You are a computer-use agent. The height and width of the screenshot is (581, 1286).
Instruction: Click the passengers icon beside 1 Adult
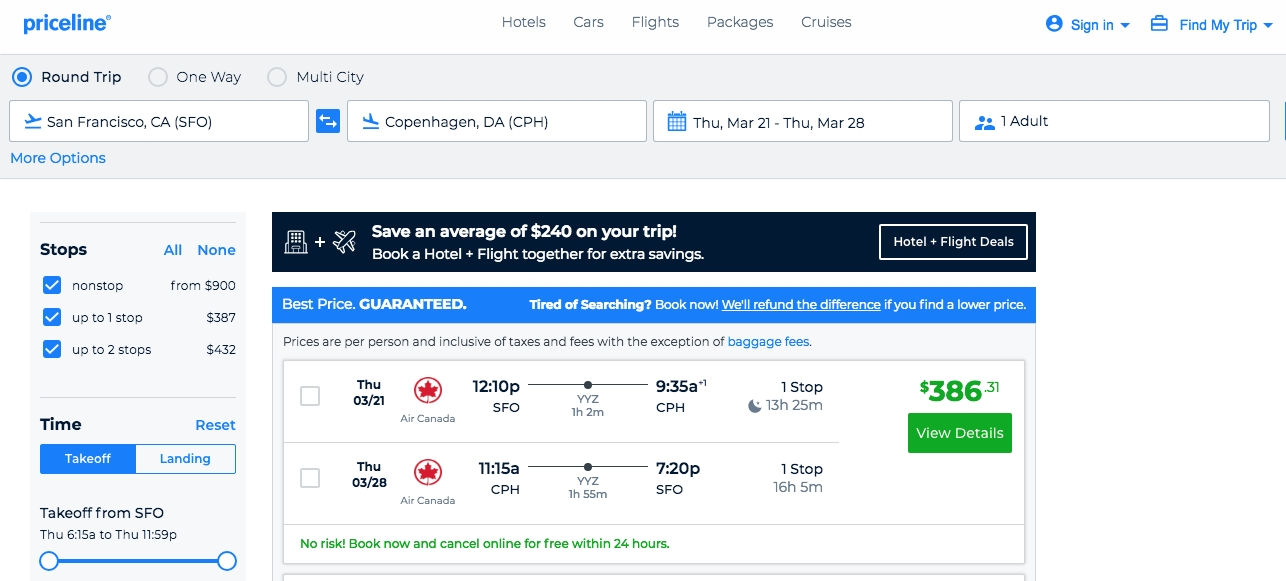(x=985, y=122)
